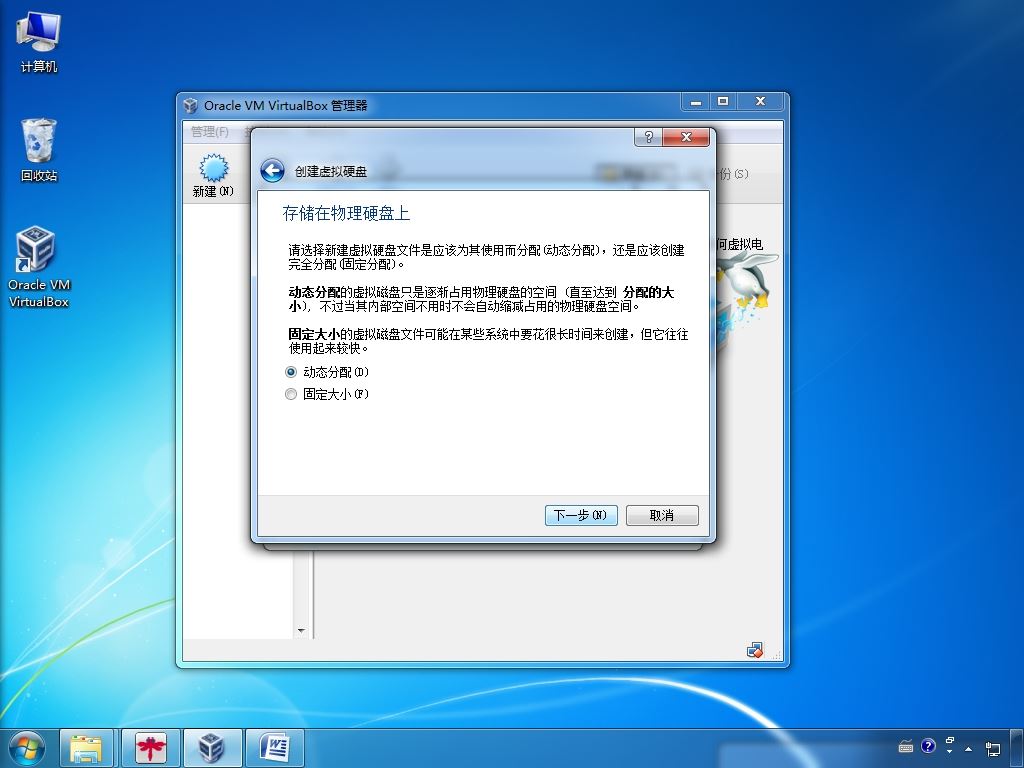Select the 固定大小 radio button

point(291,394)
